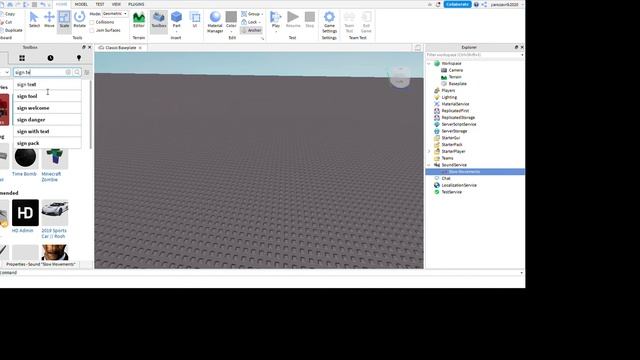The width and height of the screenshot is (640, 360).
Task: Choose the "sign danger" suggestion
Action: click(x=47, y=120)
